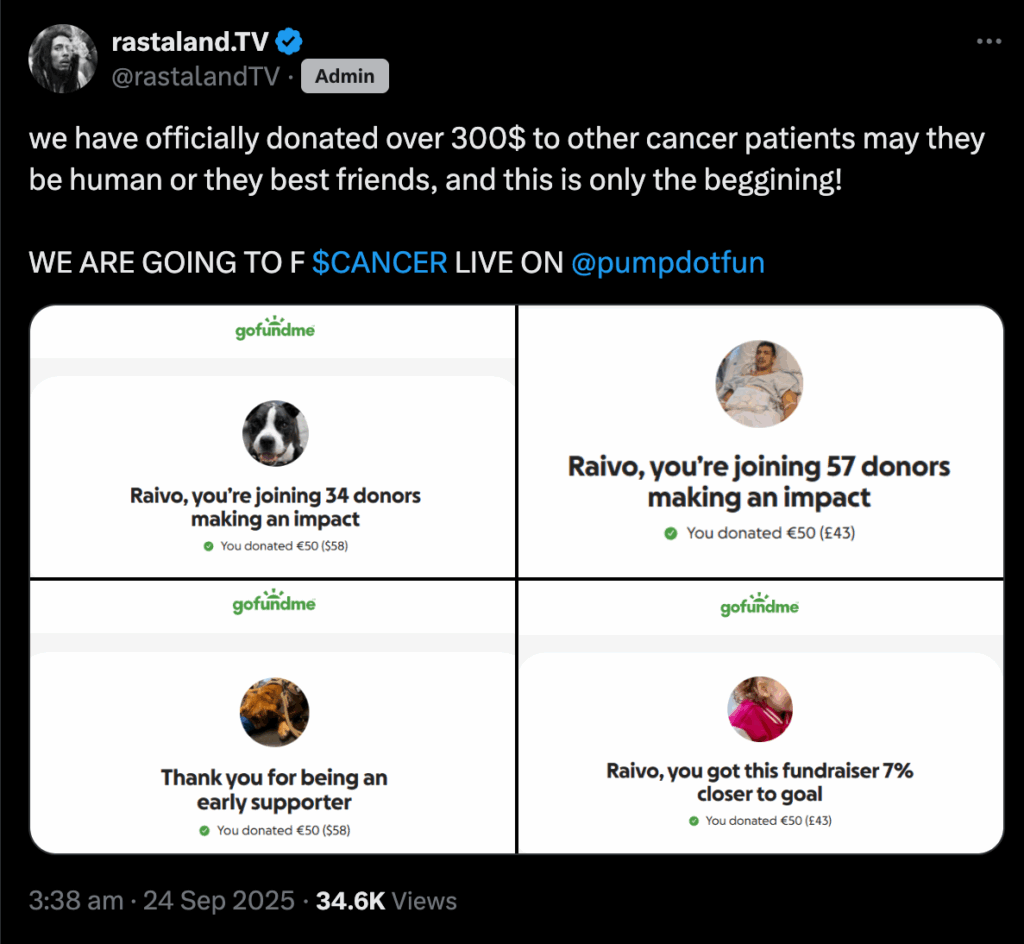Click the gofundme logo above the 7% closer message
The height and width of the screenshot is (944, 1024).
pyautogui.click(x=760, y=605)
